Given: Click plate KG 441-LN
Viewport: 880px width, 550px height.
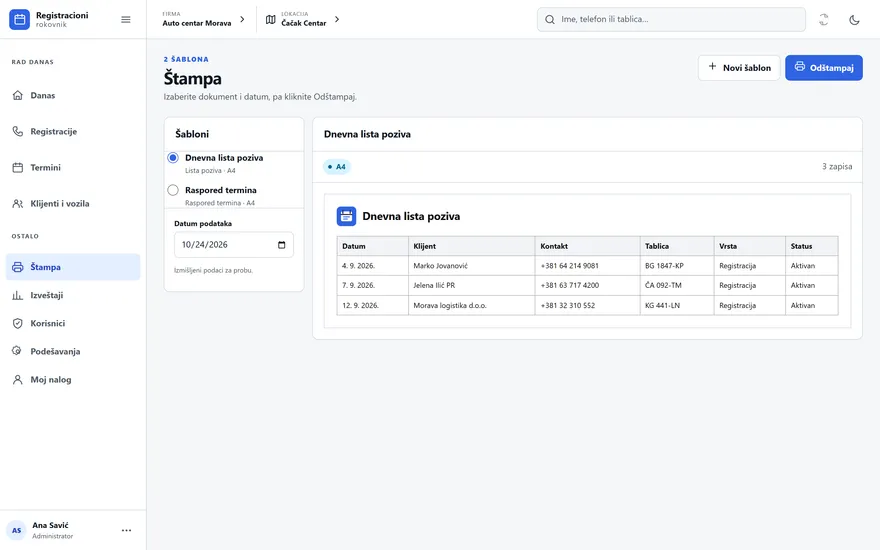Looking at the screenshot, I should [x=662, y=305].
